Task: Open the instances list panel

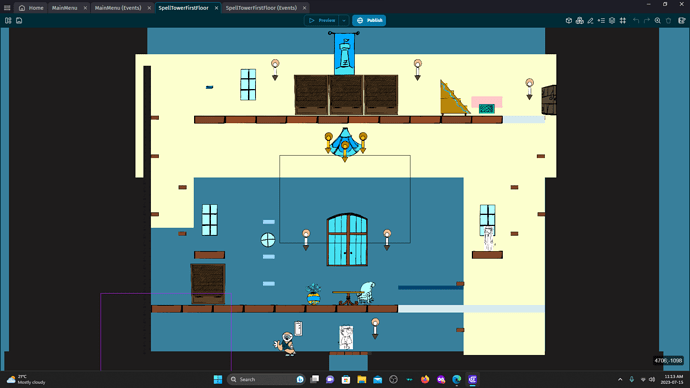Action: click(x=601, y=20)
